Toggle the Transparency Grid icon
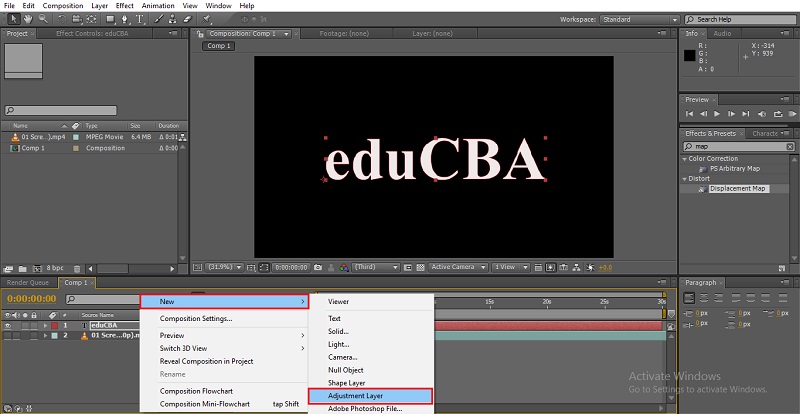Viewport: 800px width, 414px height. coord(420,267)
